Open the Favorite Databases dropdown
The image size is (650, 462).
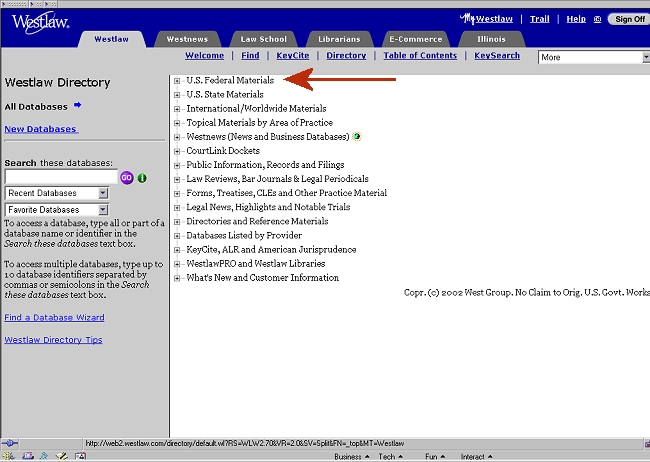57,209
